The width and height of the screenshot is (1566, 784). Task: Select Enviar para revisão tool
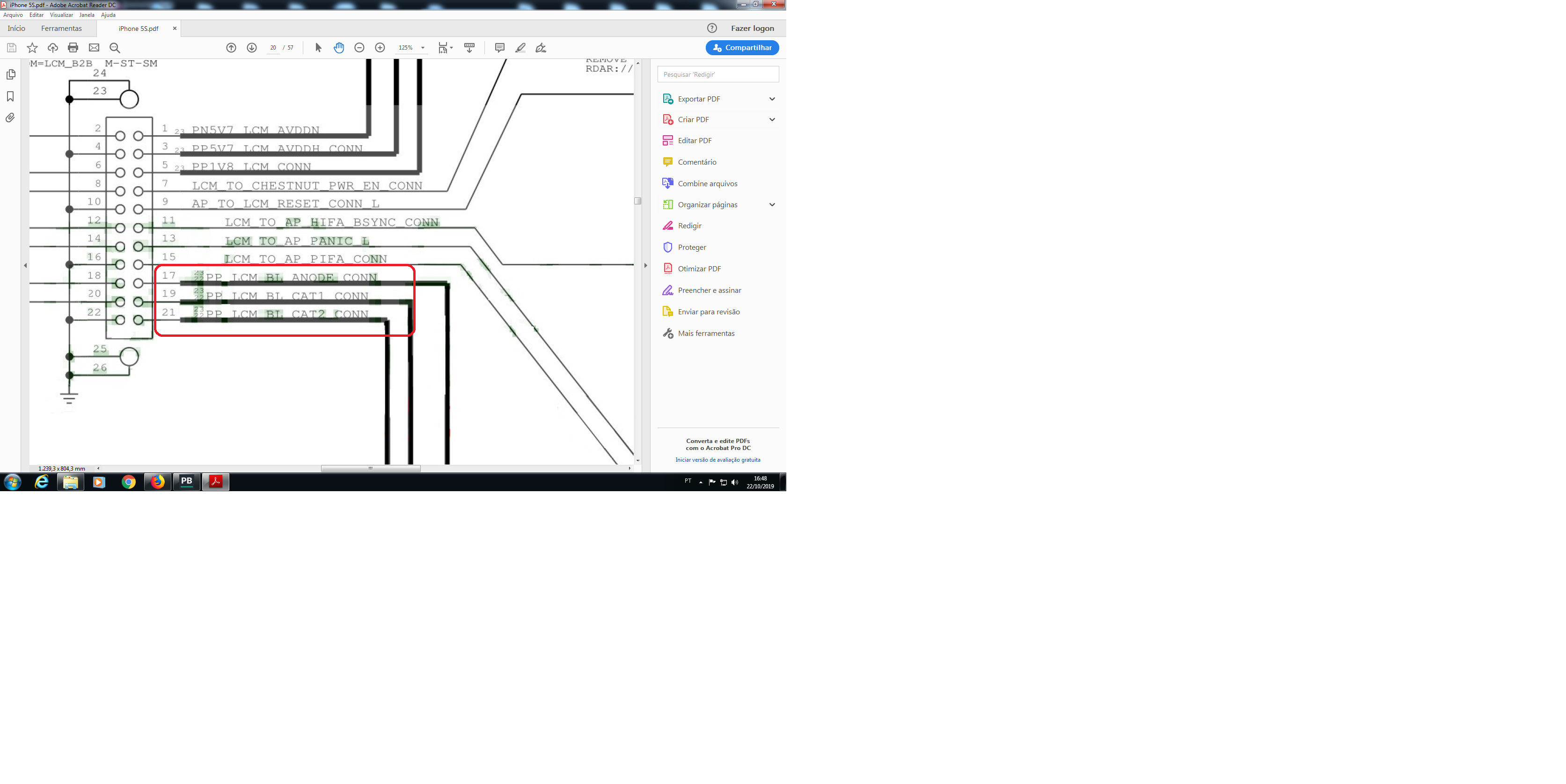click(x=708, y=312)
